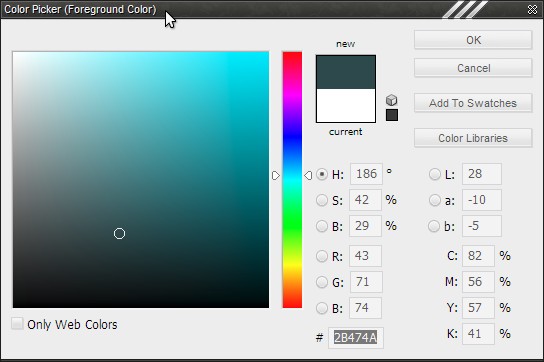Image resolution: width=544 pixels, height=362 pixels.
Task: Click the Only Web Colors label text
Action: click(72, 325)
